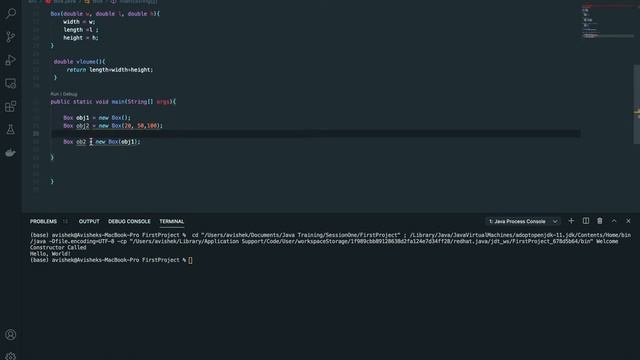Switch to the DEBUG CONSOLE tab
The width and height of the screenshot is (640, 360).
(129, 221)
